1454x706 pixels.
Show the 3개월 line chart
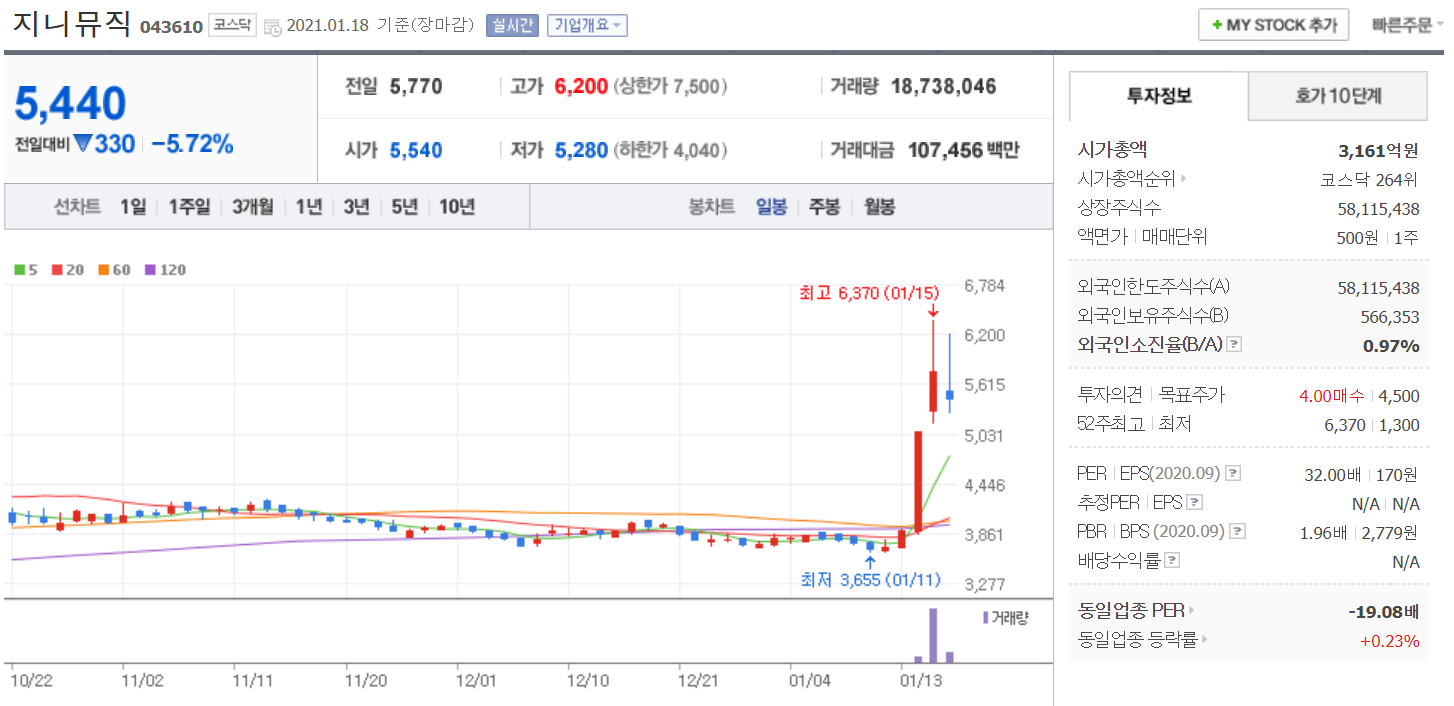point(252,207)
